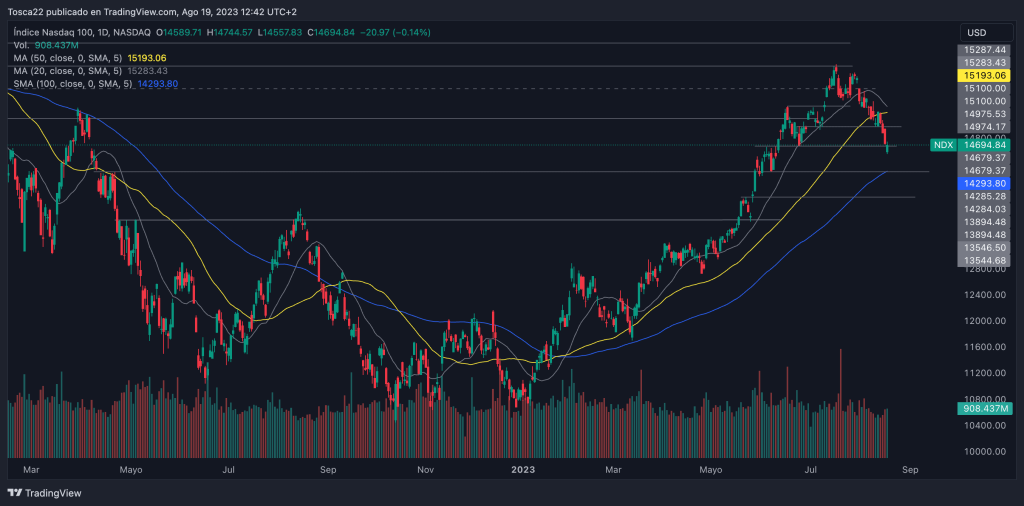The image size is (1024, 506).
Task: Select the 13544.68 gray price level label
Action: point(985,260)
